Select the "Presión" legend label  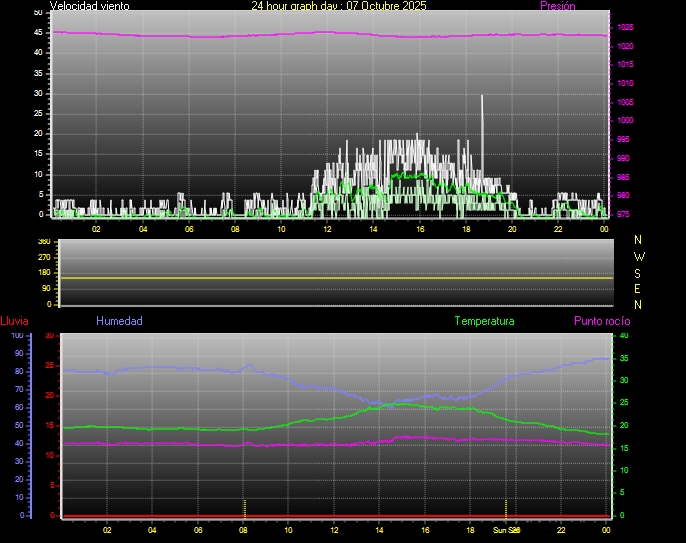(x=557, y=6)
